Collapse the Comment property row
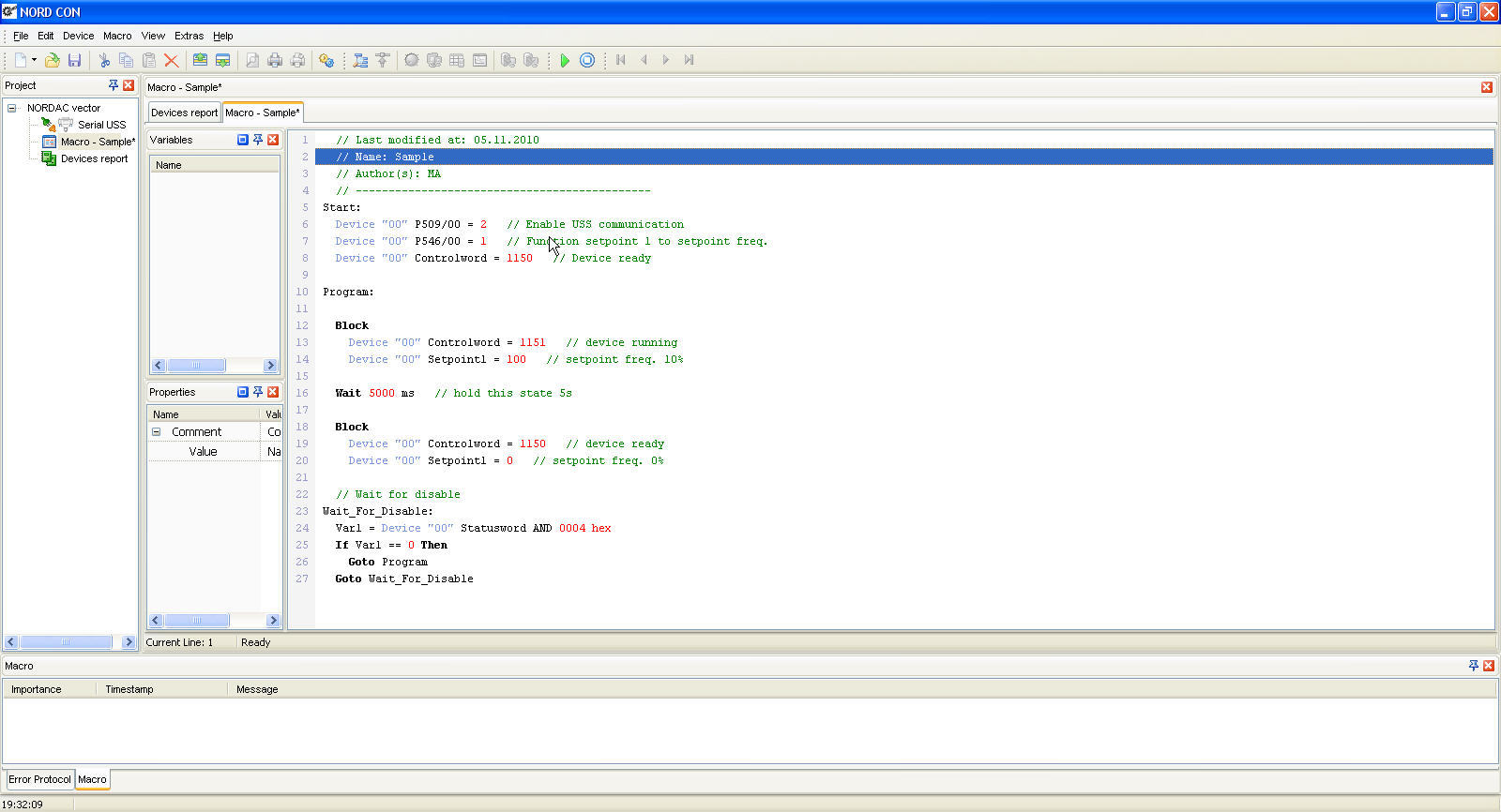Viewport: 1501px width, 812px height. 156,432
